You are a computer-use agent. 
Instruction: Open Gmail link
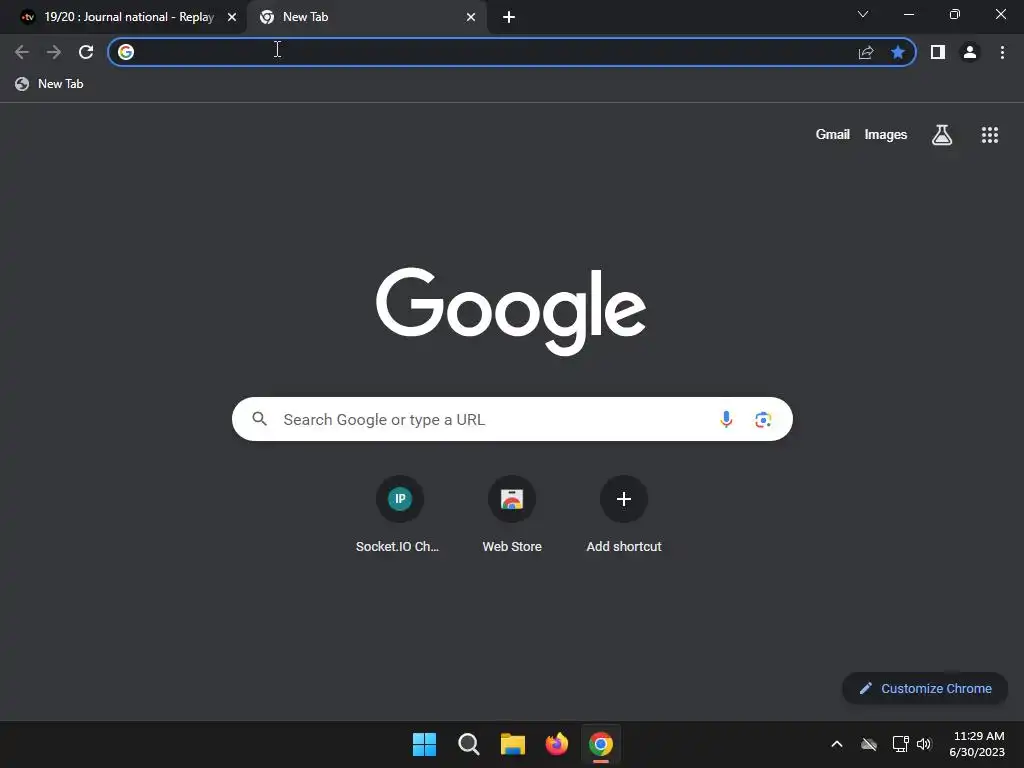[833, 135]
